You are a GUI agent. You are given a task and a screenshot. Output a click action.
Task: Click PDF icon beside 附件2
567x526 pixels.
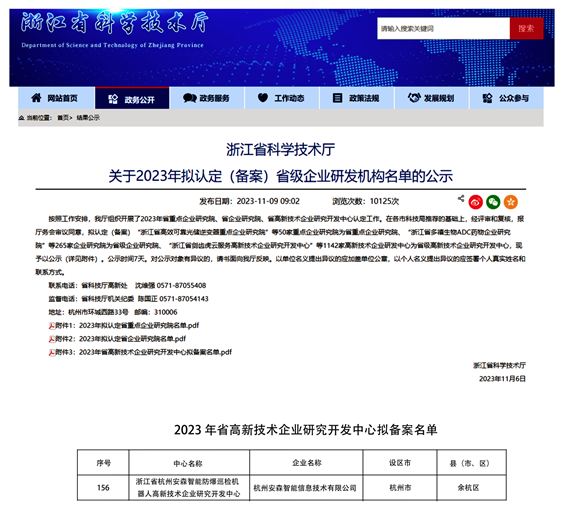tap(52, 339)
